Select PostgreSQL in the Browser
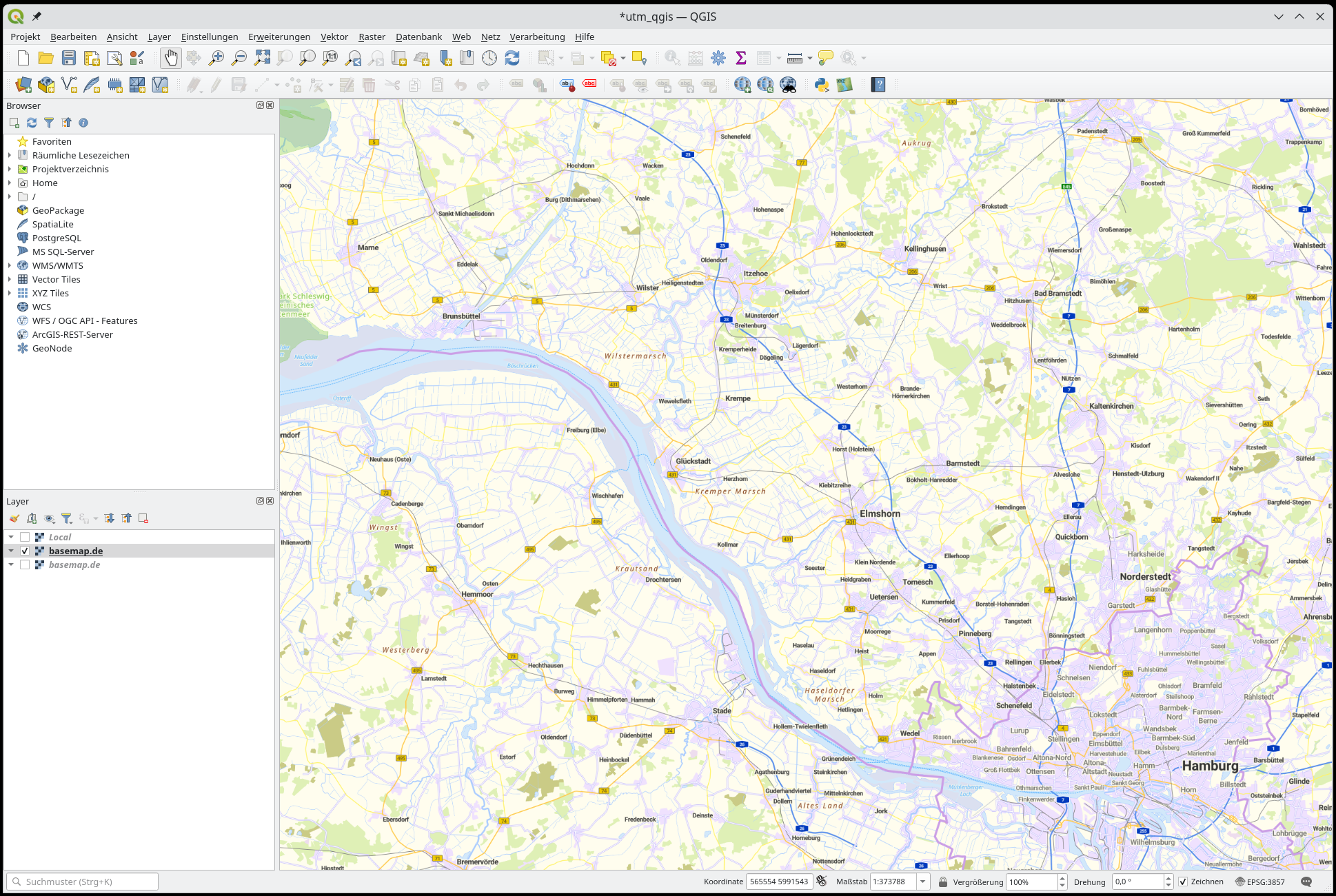Image resolution: width=1336 pixels, height=896 pixels. click(x=57, y=238)
